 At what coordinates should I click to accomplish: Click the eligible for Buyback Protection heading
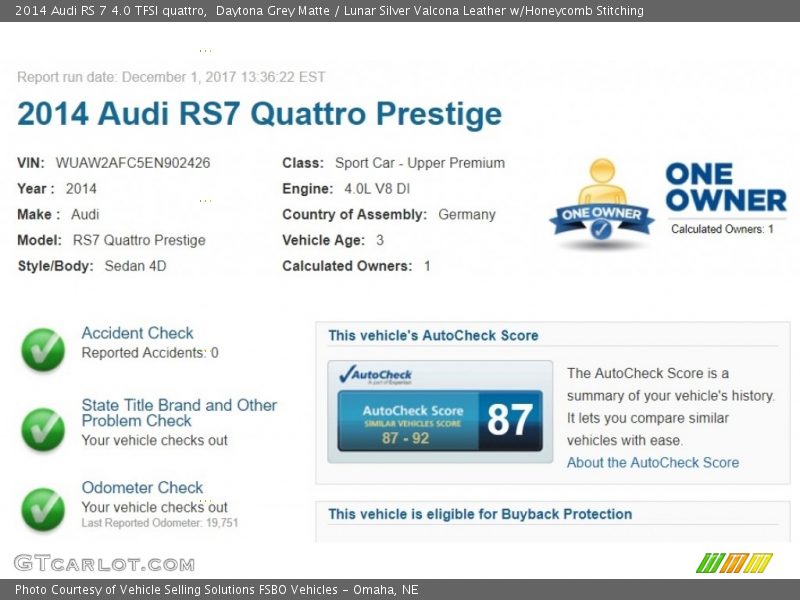[x=480, y=514]
